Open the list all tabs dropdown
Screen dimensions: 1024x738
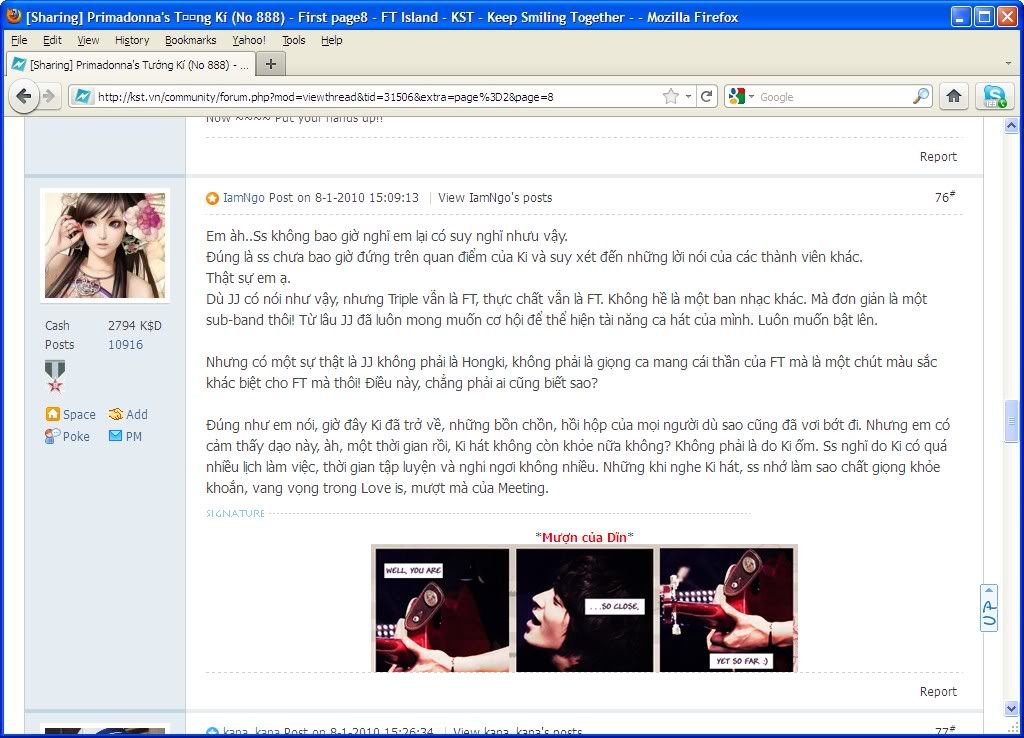(1008, 64)
